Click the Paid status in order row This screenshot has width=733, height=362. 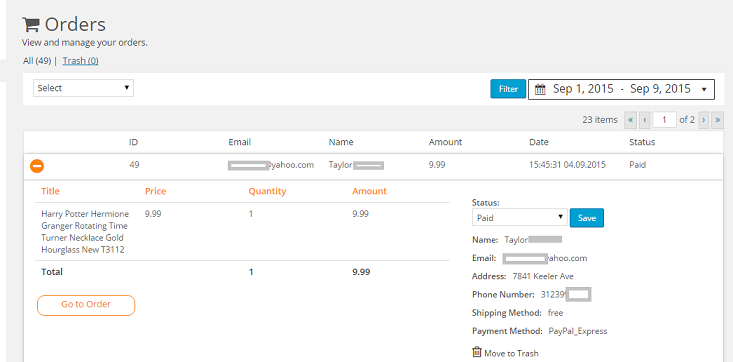point(638,165)
